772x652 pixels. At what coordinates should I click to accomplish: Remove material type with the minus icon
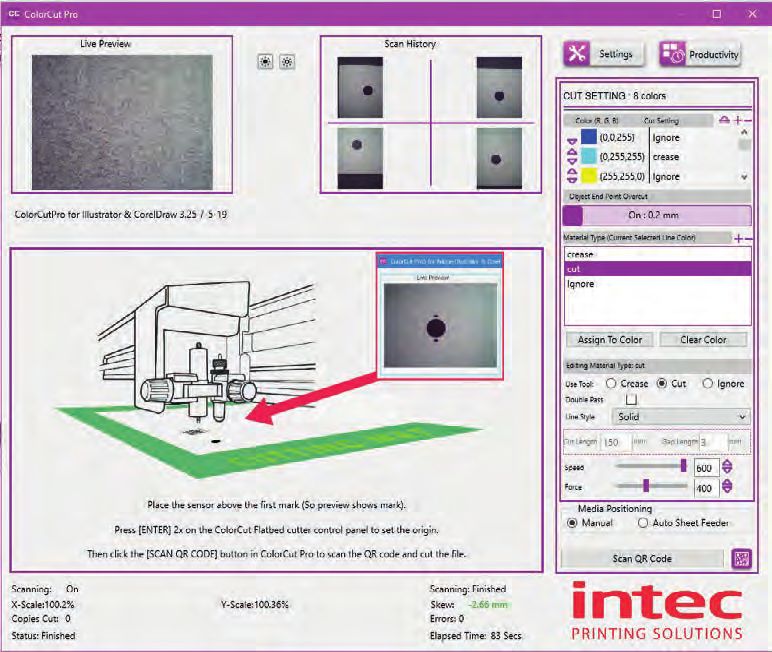[748, 239]
